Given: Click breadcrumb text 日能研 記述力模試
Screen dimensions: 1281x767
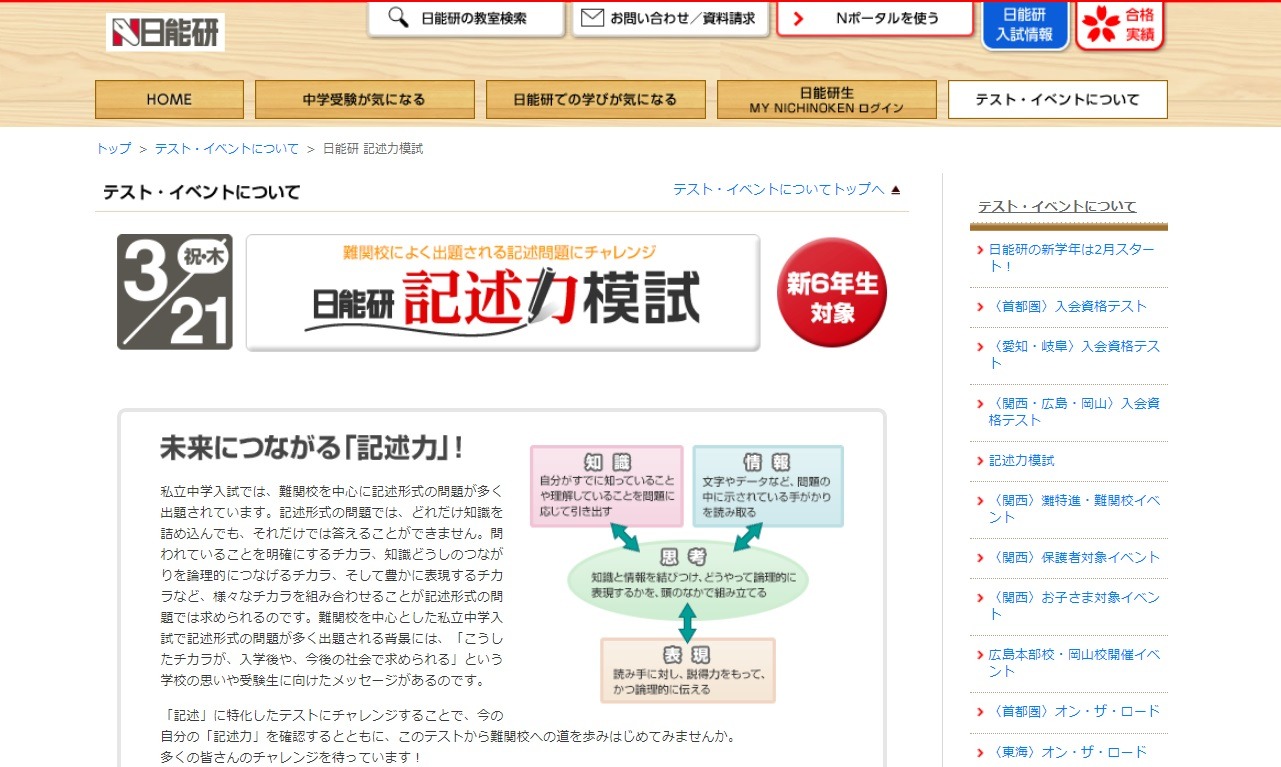Looking at the screenshot, I should (373, 149).
